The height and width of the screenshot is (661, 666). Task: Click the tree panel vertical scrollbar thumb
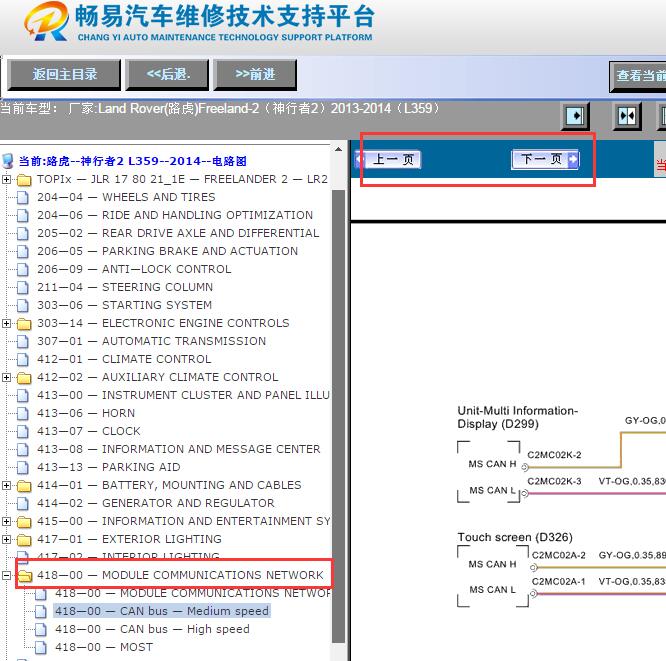coord(339,416)
